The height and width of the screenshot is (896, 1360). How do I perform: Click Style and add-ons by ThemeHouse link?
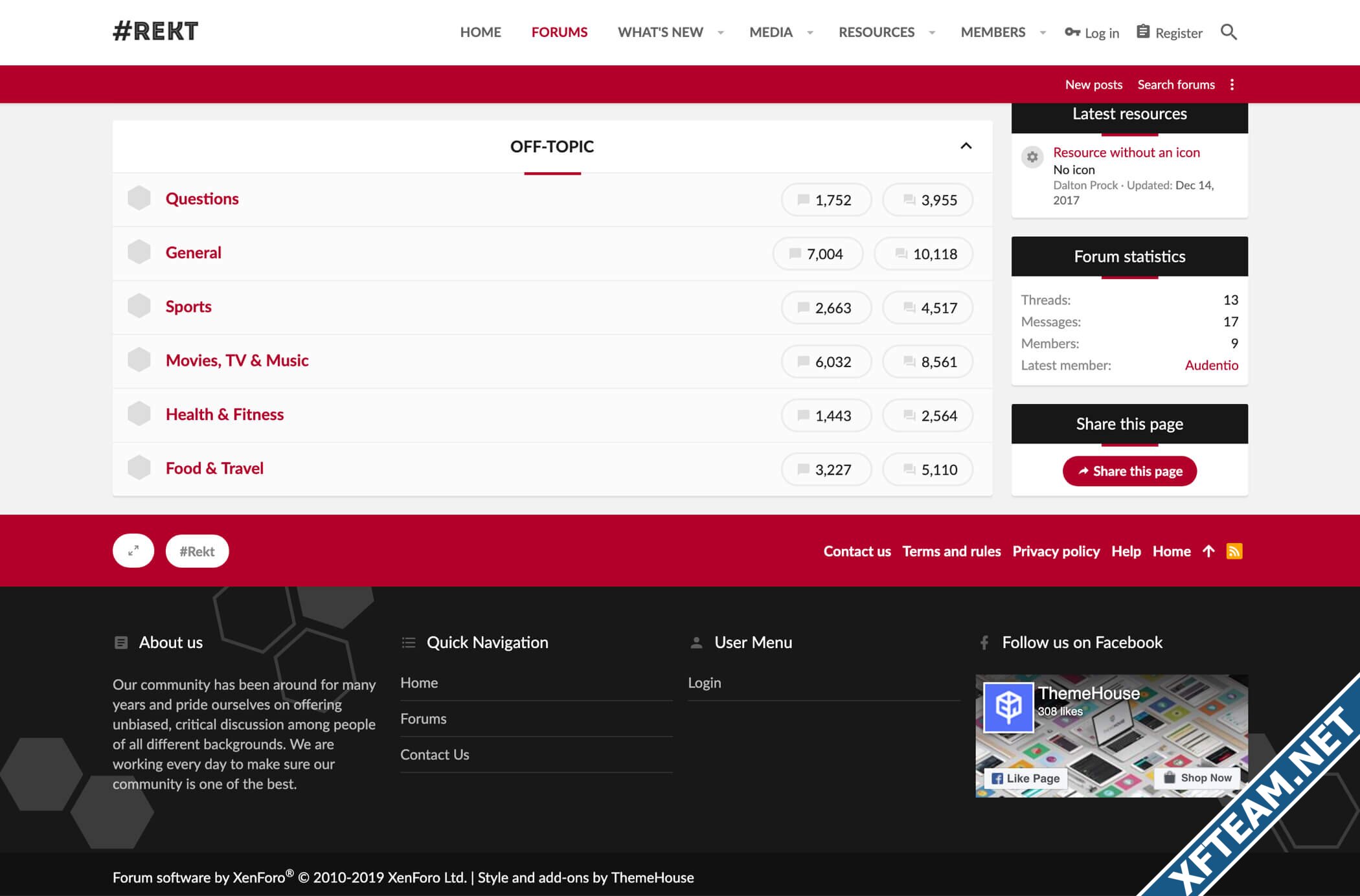tap(585, 877)
